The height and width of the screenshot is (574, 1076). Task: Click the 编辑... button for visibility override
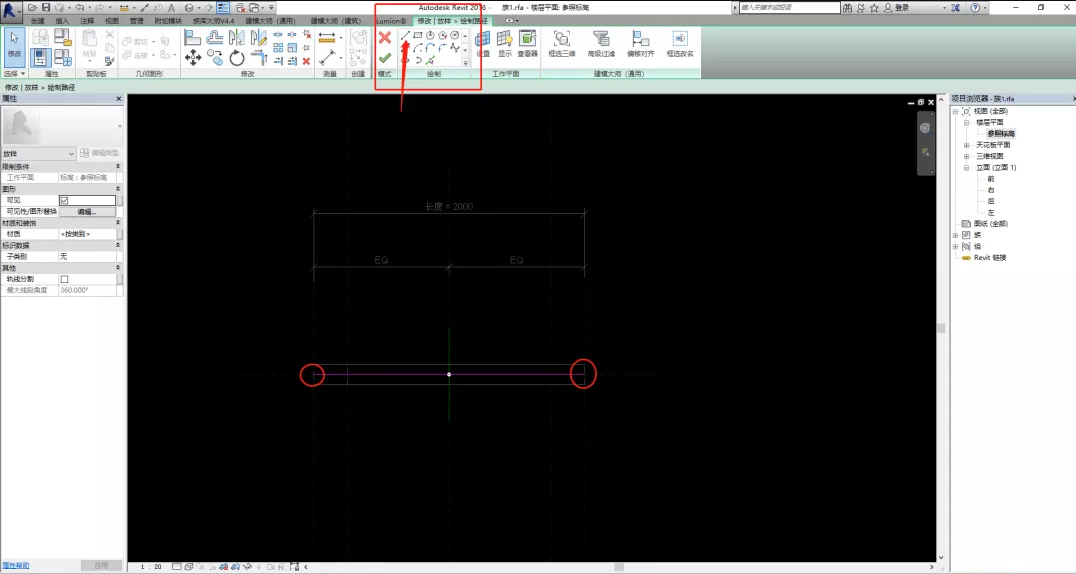[x=86, y=212]
